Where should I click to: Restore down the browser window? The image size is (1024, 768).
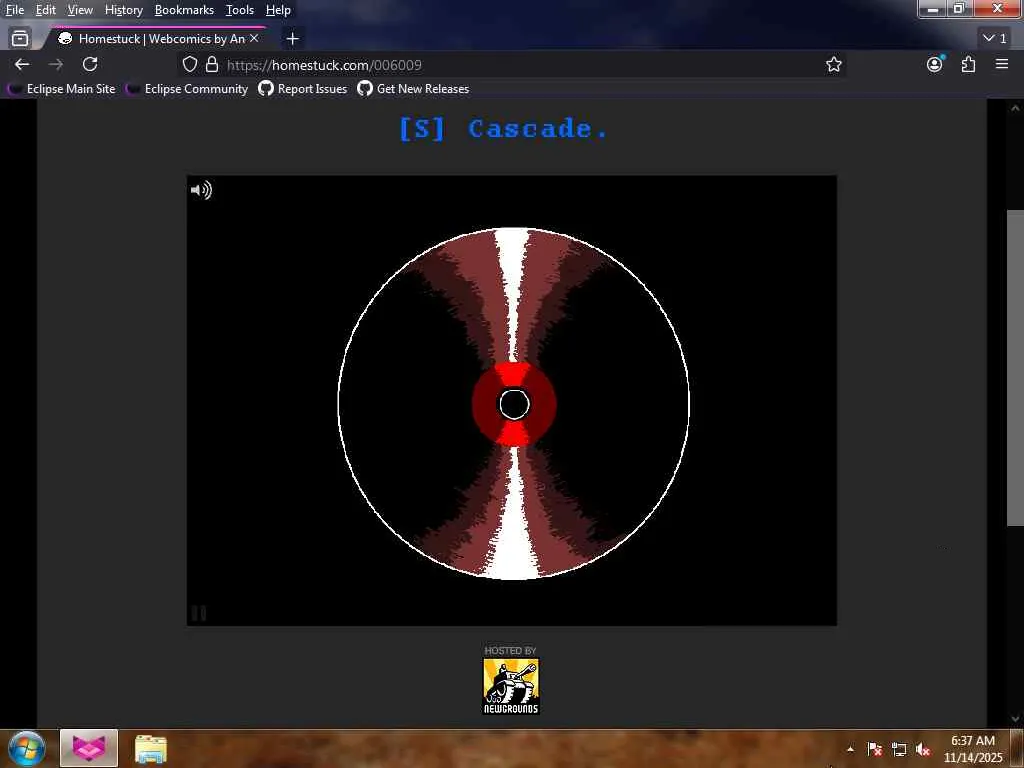click(959, 9)
